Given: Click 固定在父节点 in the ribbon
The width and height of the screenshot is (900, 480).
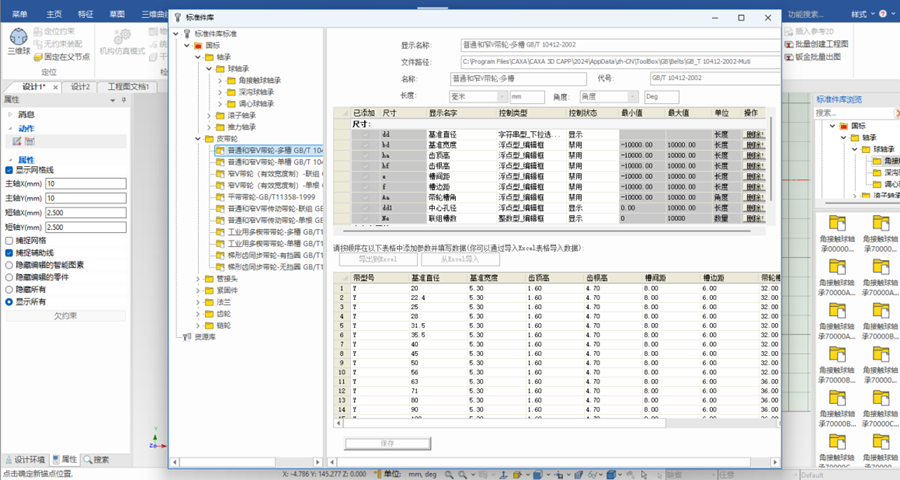Looking at the screenshot, I should pos(61,57).
